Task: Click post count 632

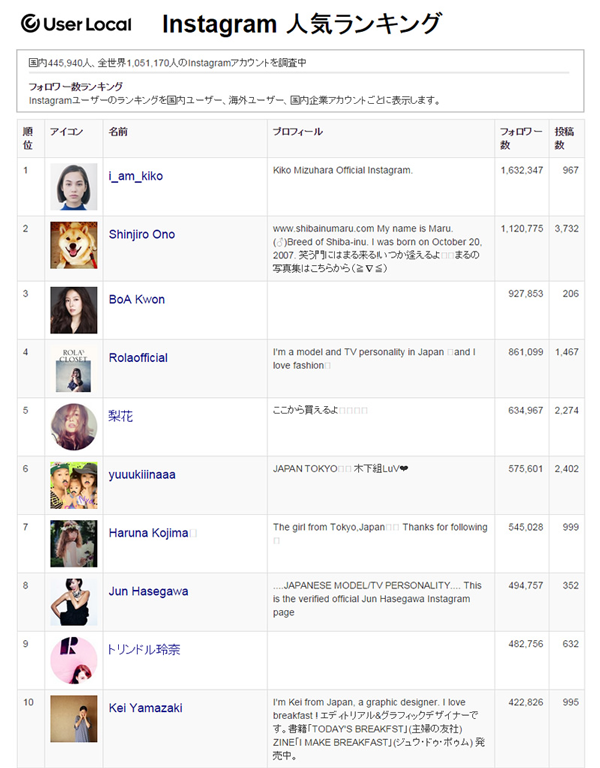Action: [x=571, y=644]
